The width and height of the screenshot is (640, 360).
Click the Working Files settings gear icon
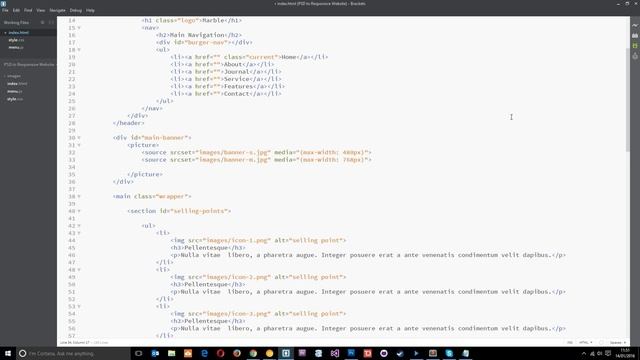[42, 22]
